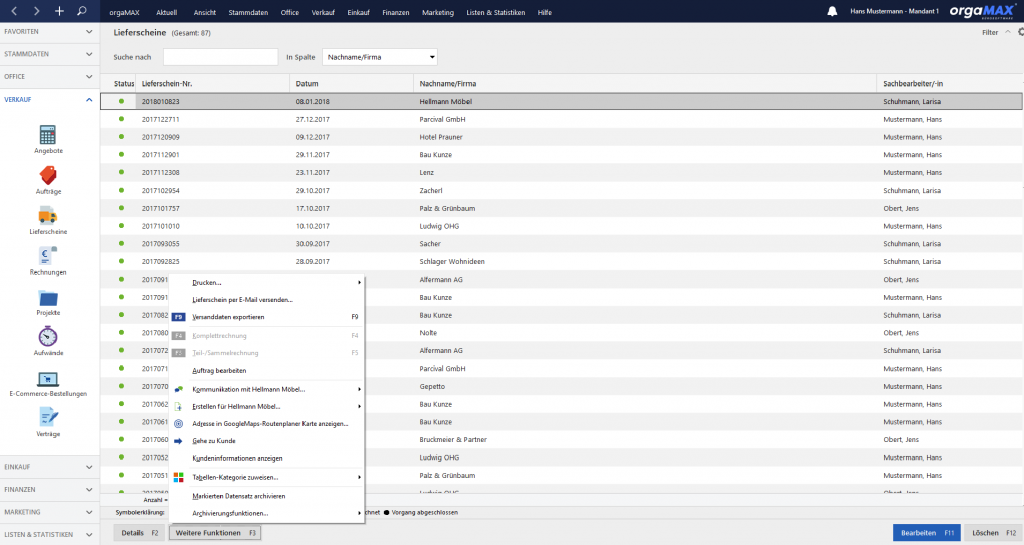
Task: Open the settings gear beside Filter
Action: point(1021,32)
